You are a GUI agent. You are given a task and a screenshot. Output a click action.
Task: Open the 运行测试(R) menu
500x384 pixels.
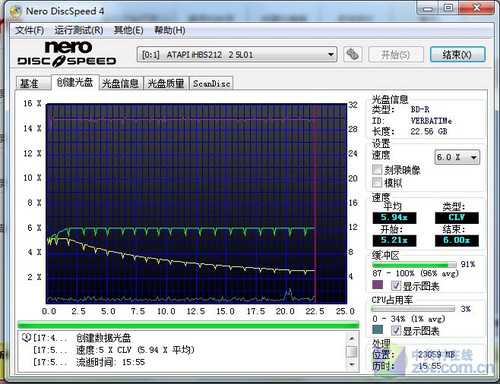point(79,30)
